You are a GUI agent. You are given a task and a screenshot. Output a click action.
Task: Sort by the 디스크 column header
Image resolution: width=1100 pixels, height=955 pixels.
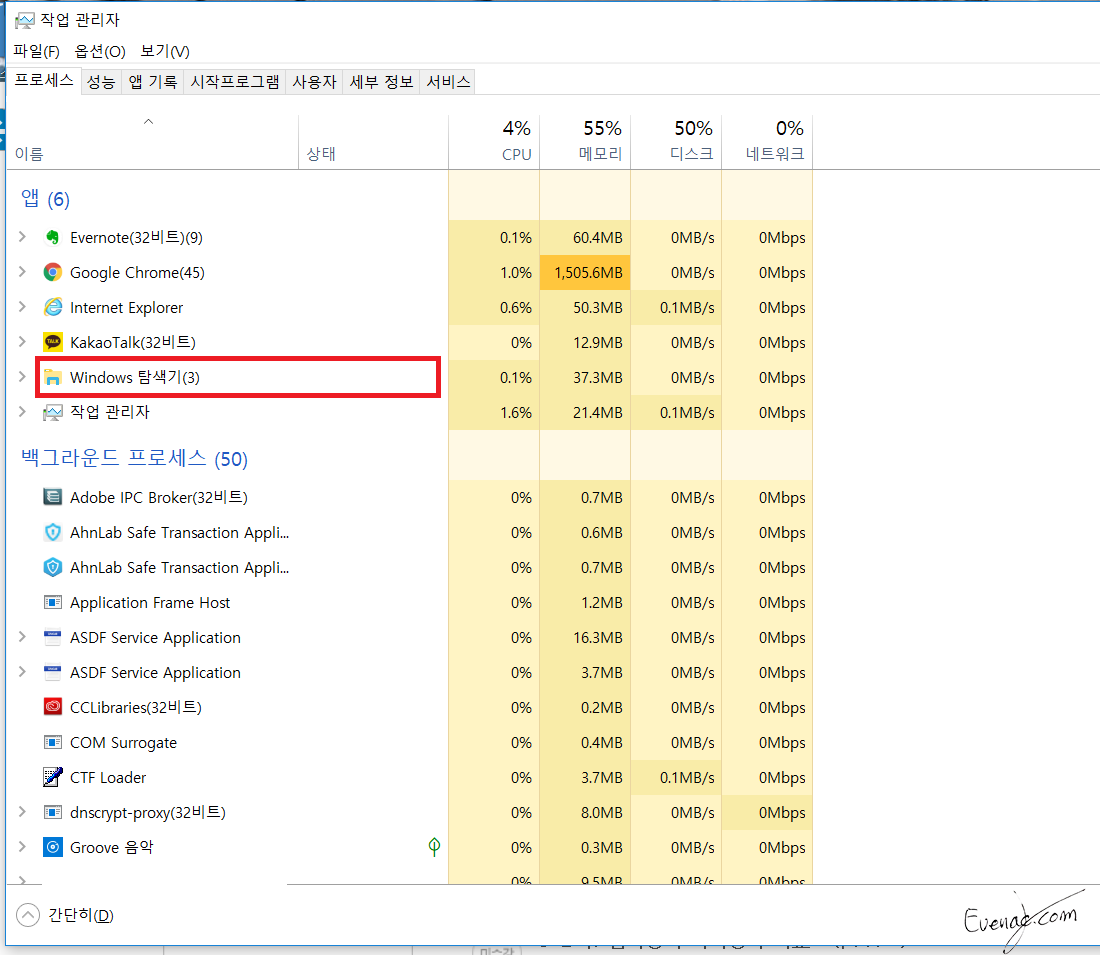pos(676,142)
